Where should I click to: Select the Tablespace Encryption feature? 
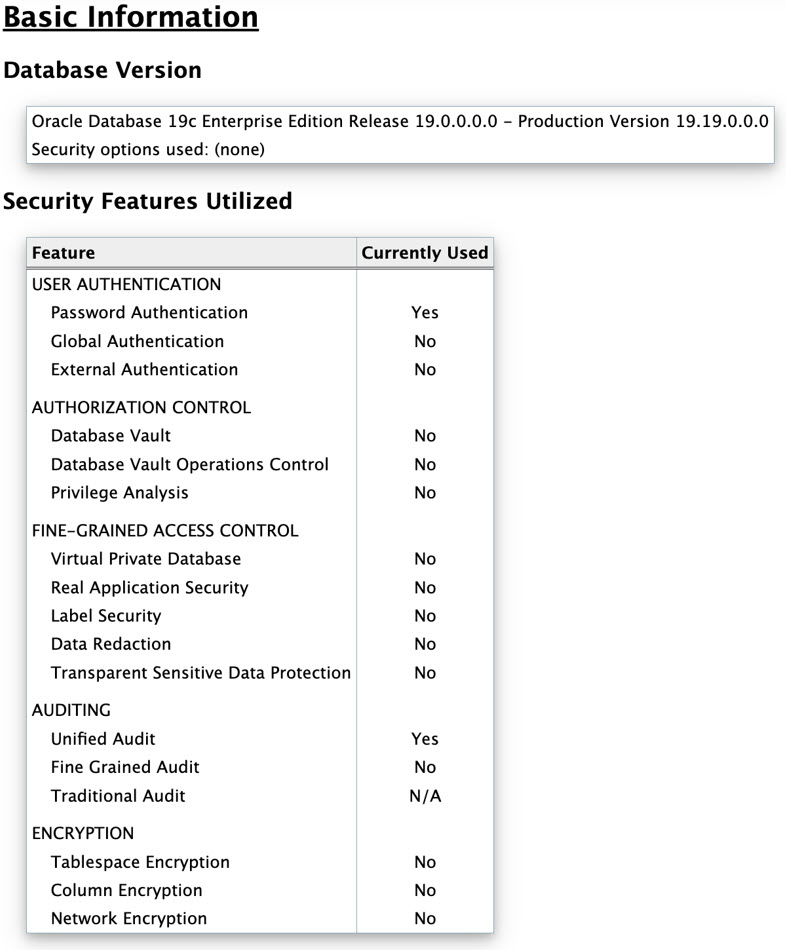[x=140, y=862]
